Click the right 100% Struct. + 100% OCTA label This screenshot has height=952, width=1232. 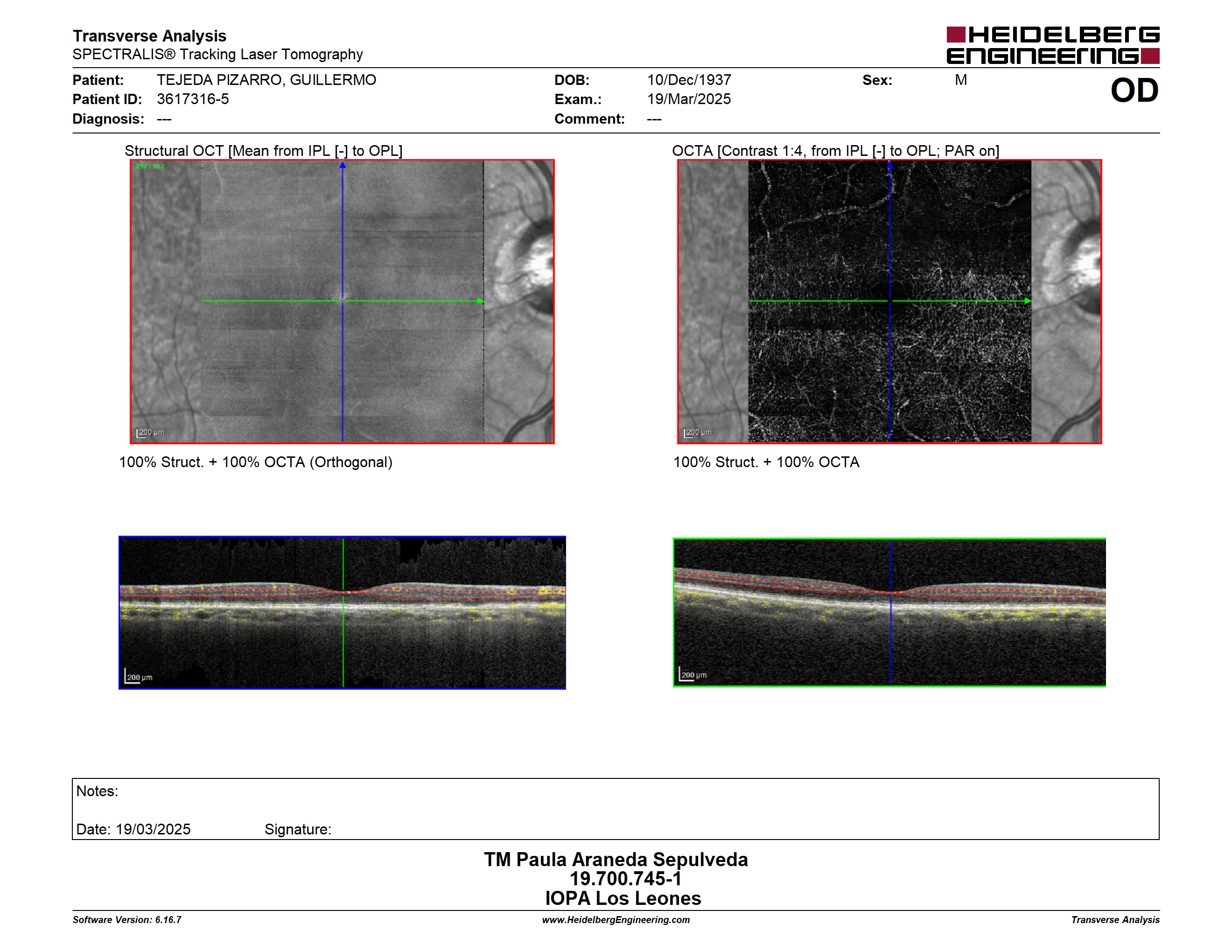coord(766,462)
